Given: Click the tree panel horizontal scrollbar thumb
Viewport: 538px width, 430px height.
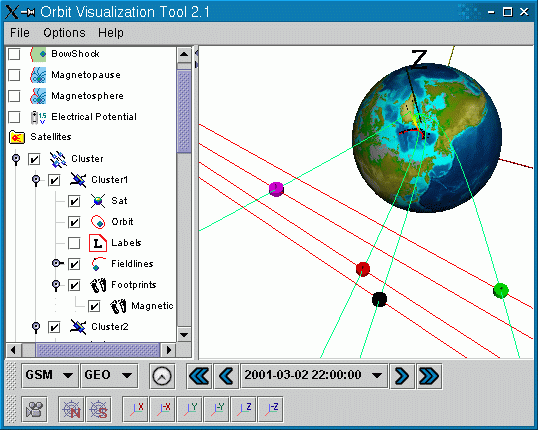Looking at the screenshot, I should pyautogui.click(x=97, y=350).
